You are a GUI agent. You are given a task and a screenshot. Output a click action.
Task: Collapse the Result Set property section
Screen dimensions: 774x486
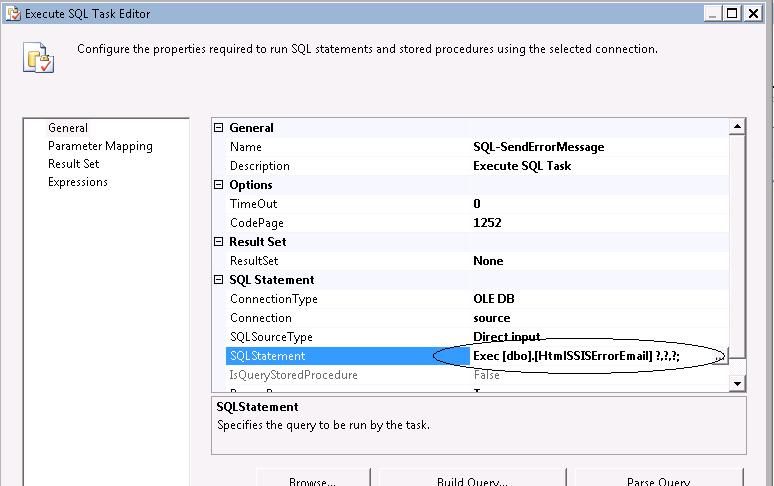(x=220, y=242)
